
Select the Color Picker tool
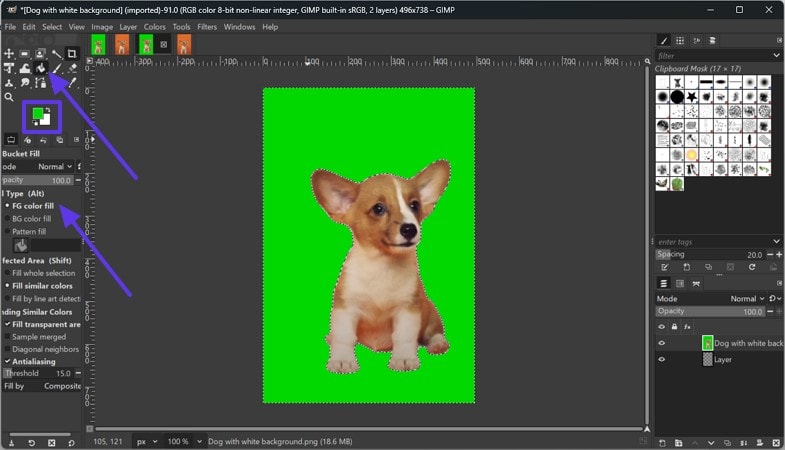click(x=73, y=83)
